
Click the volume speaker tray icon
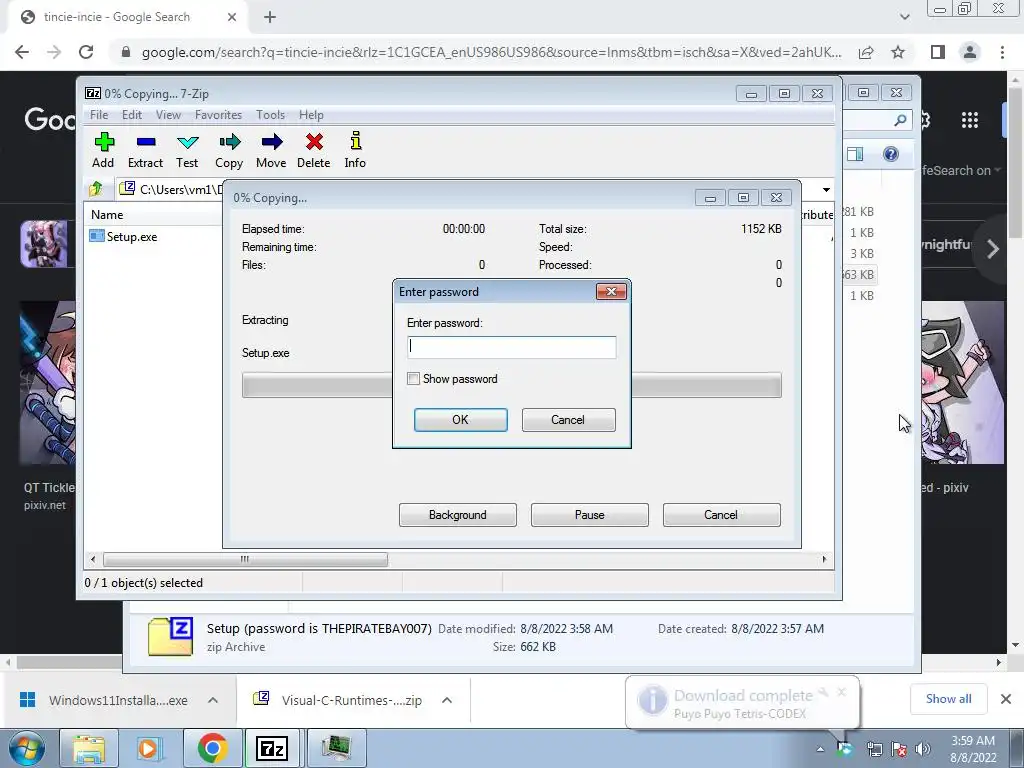(x=923, y=749)
